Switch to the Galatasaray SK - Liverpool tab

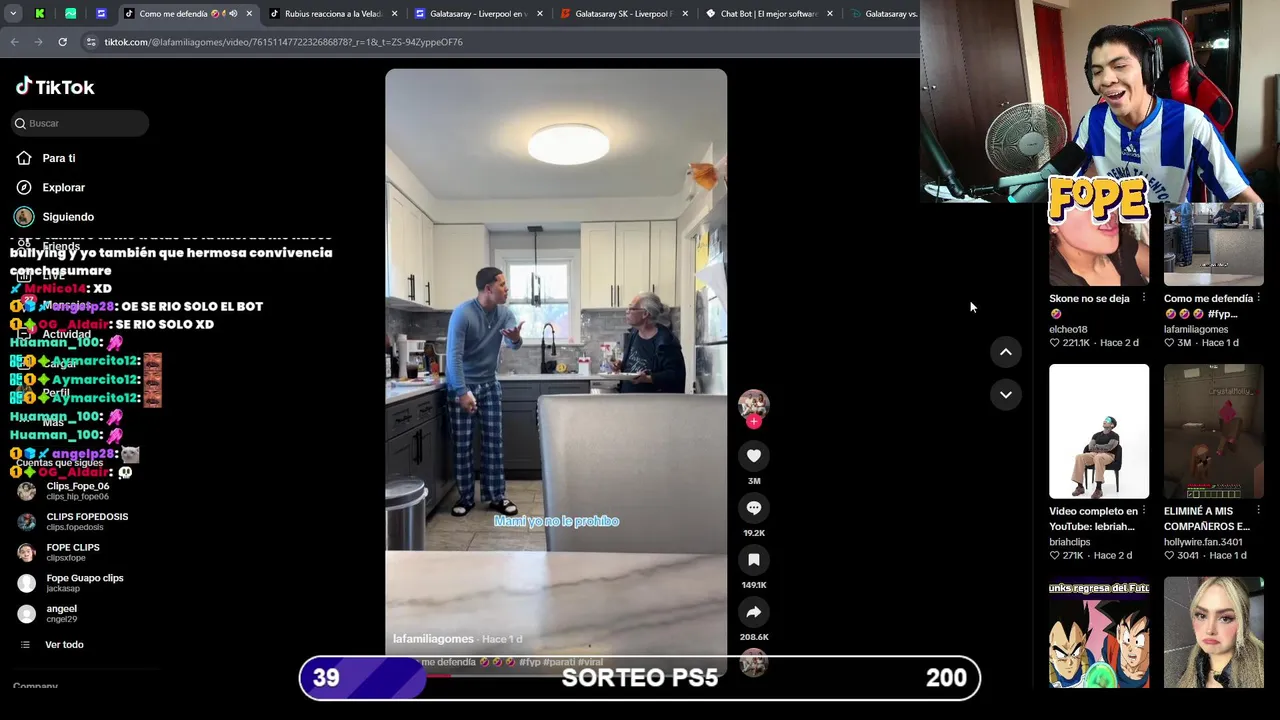(624, 14)
